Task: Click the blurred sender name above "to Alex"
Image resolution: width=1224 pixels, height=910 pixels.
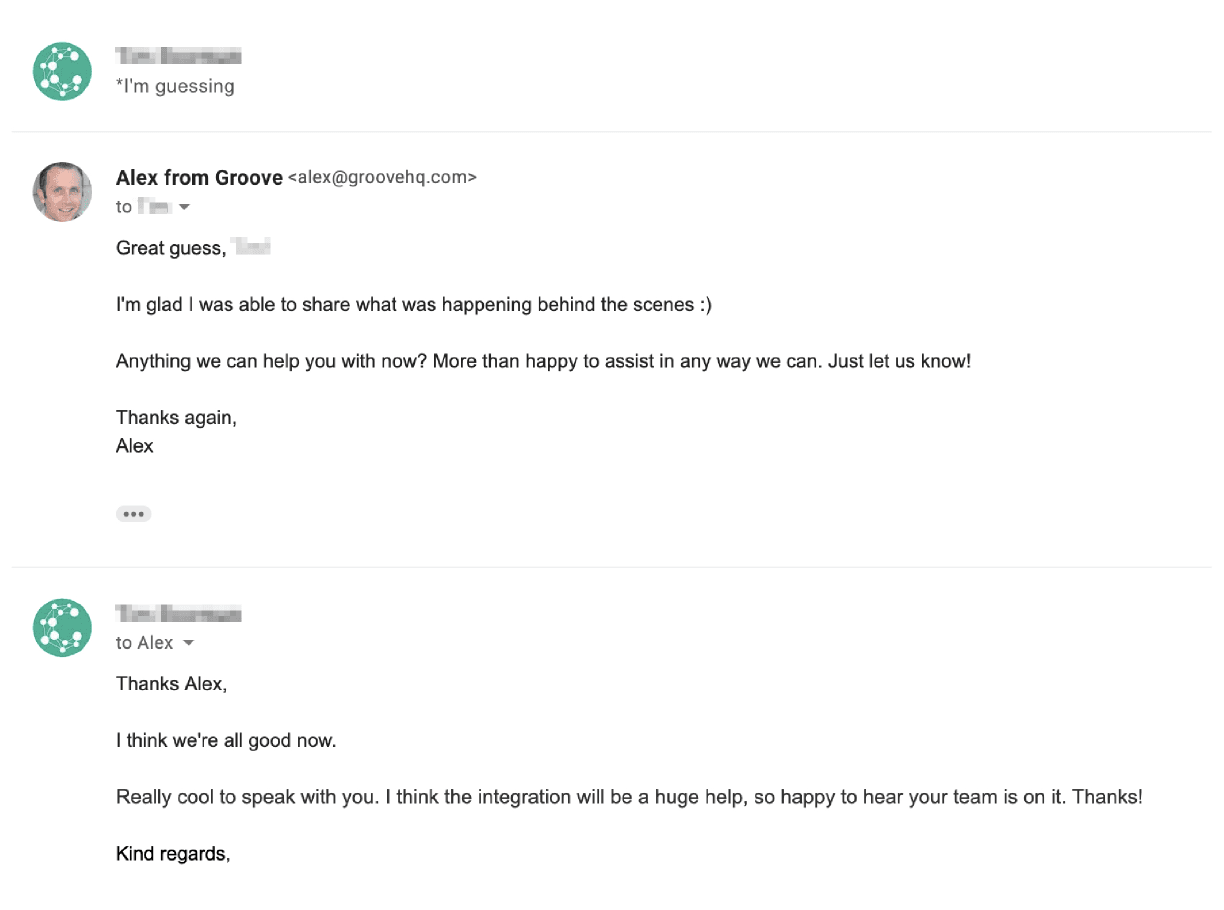Action: click(x=178, y=613)
